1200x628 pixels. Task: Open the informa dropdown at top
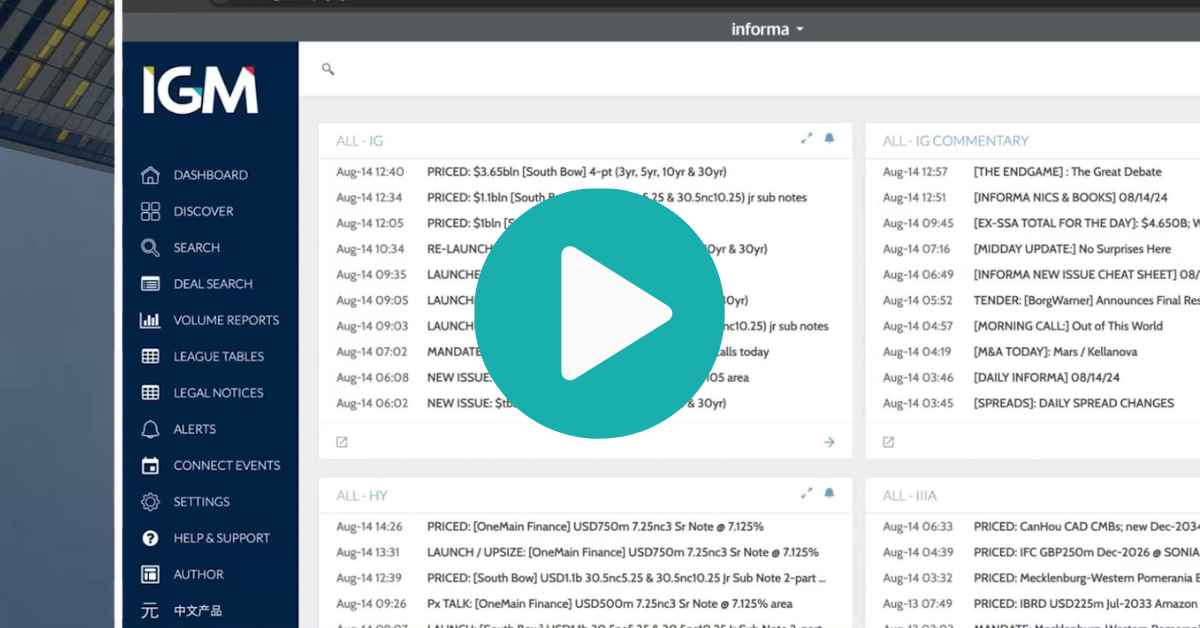click(767, 29)
